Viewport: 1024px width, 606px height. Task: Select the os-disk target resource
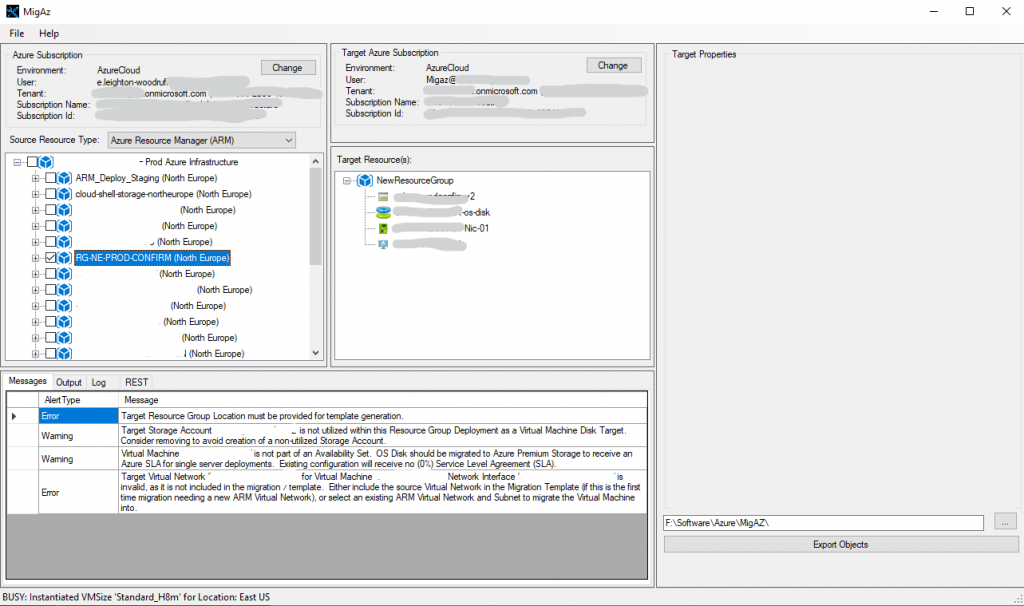tap(442, 212)
